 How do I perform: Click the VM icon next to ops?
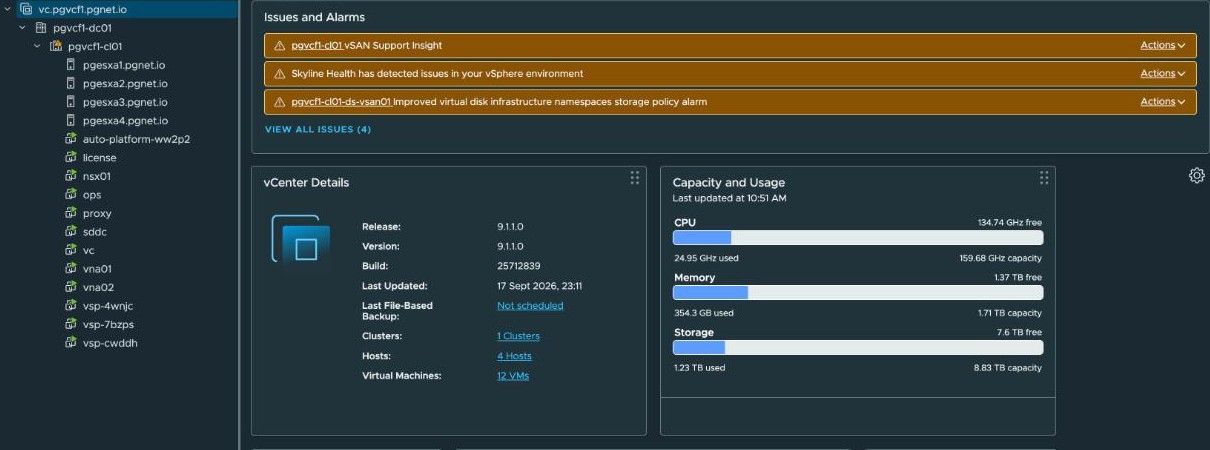coord(71,194)
